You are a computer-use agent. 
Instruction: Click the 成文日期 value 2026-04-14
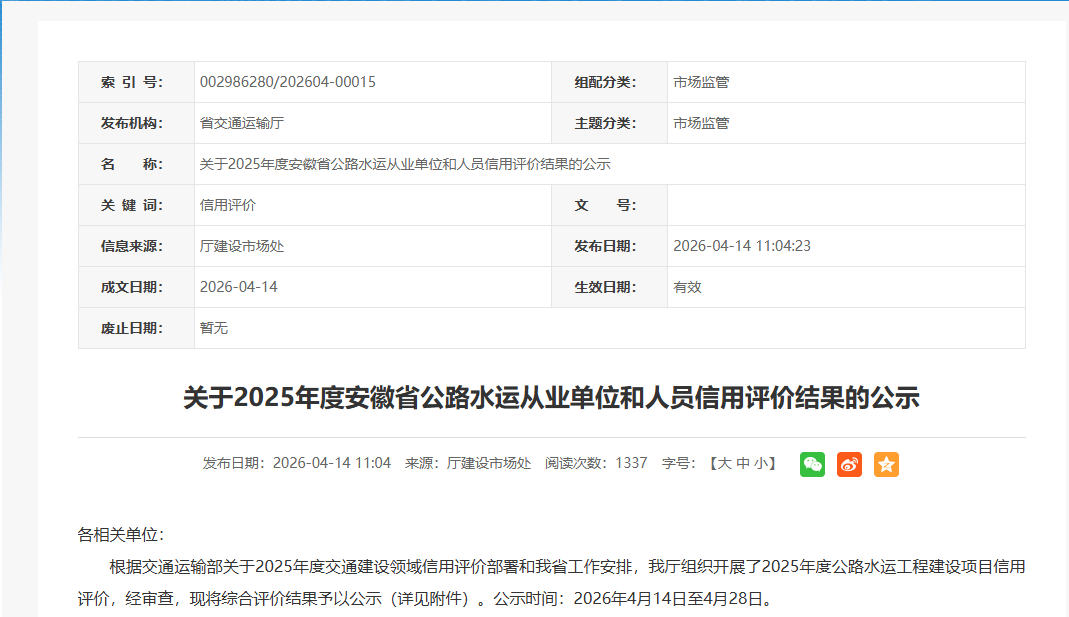239,287
